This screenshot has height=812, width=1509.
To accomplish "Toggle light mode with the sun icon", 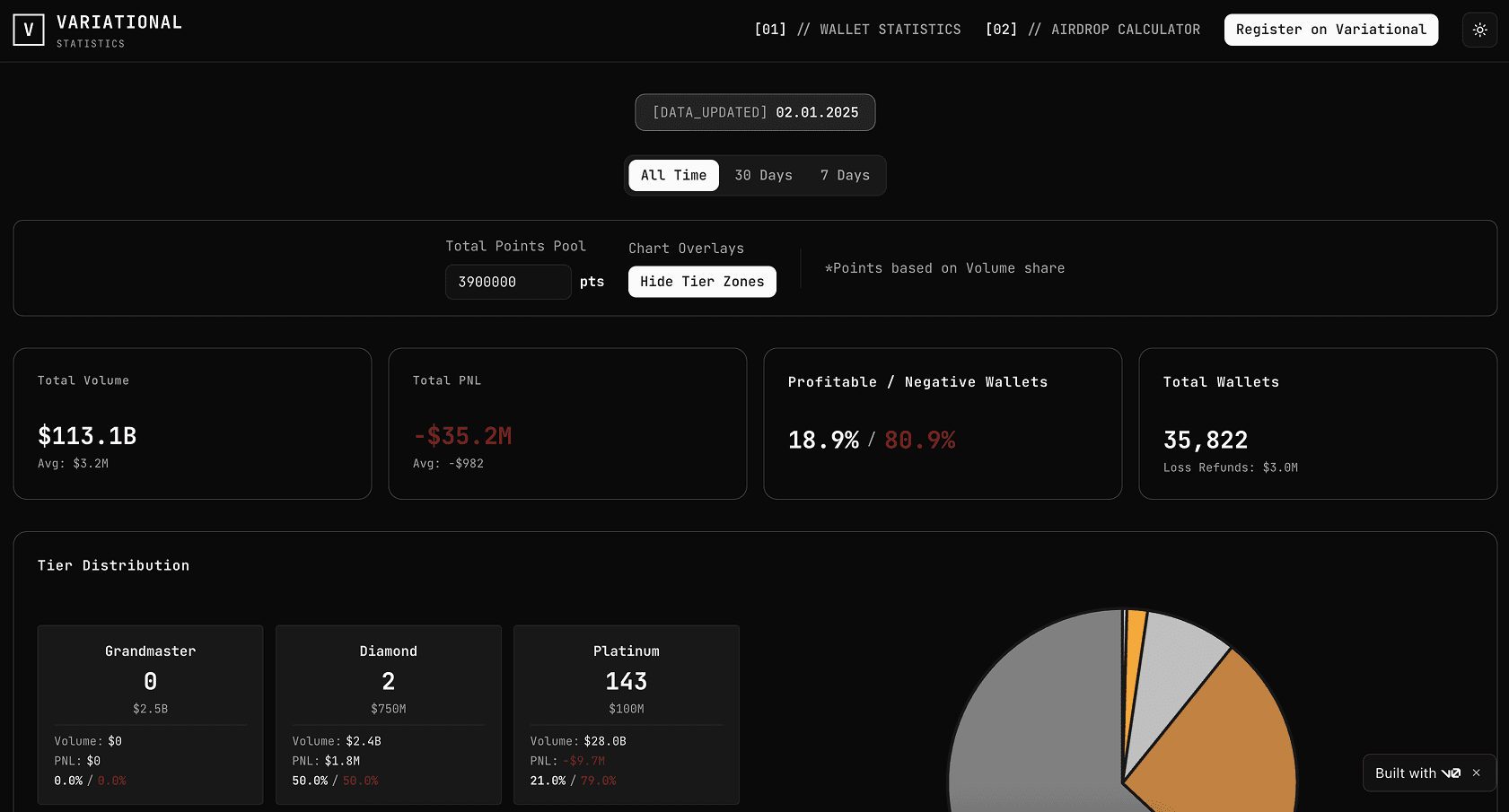I will pyautogui.click(x=1479, y=30).
